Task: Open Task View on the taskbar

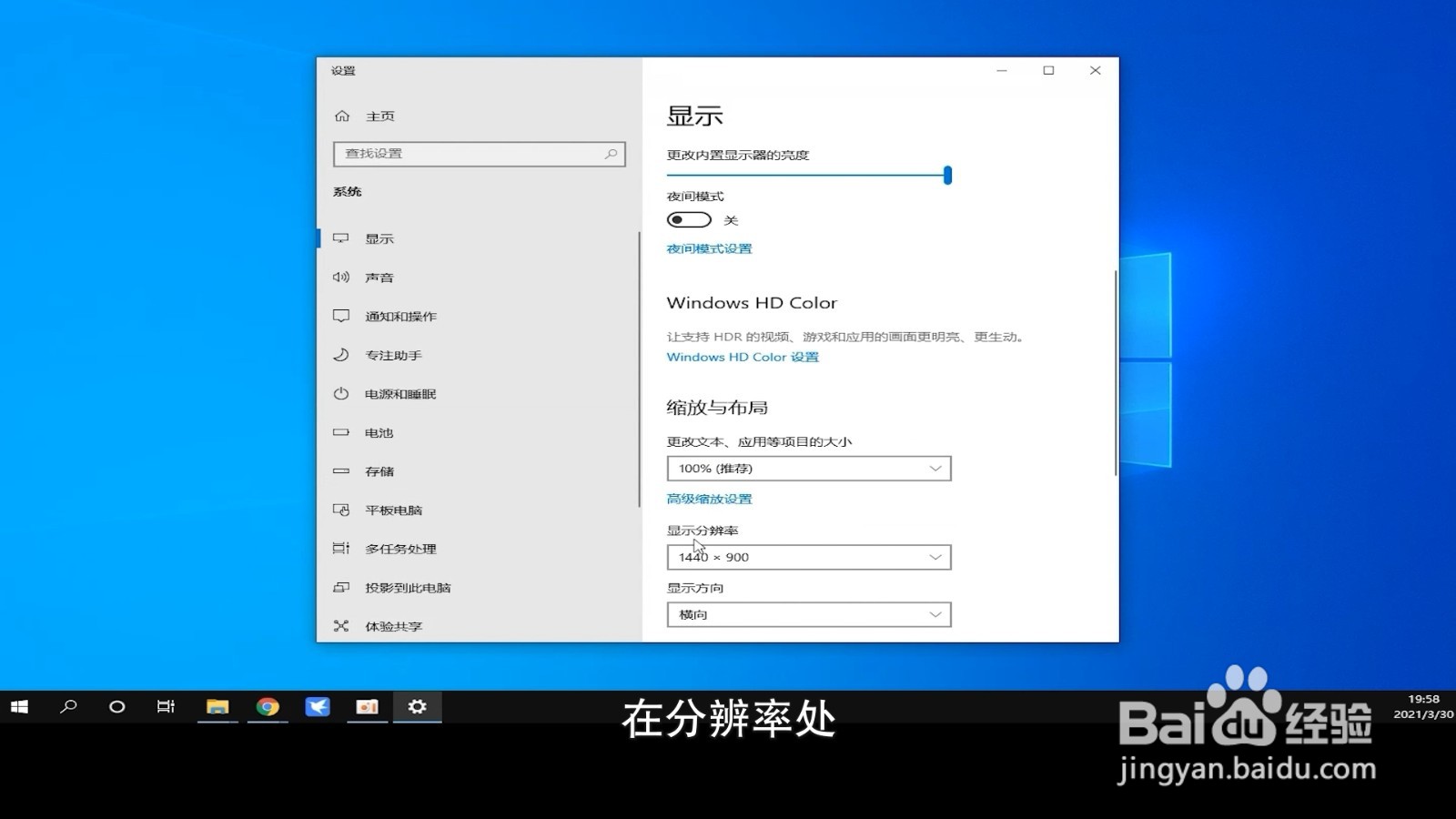Action: coord(166,706)
